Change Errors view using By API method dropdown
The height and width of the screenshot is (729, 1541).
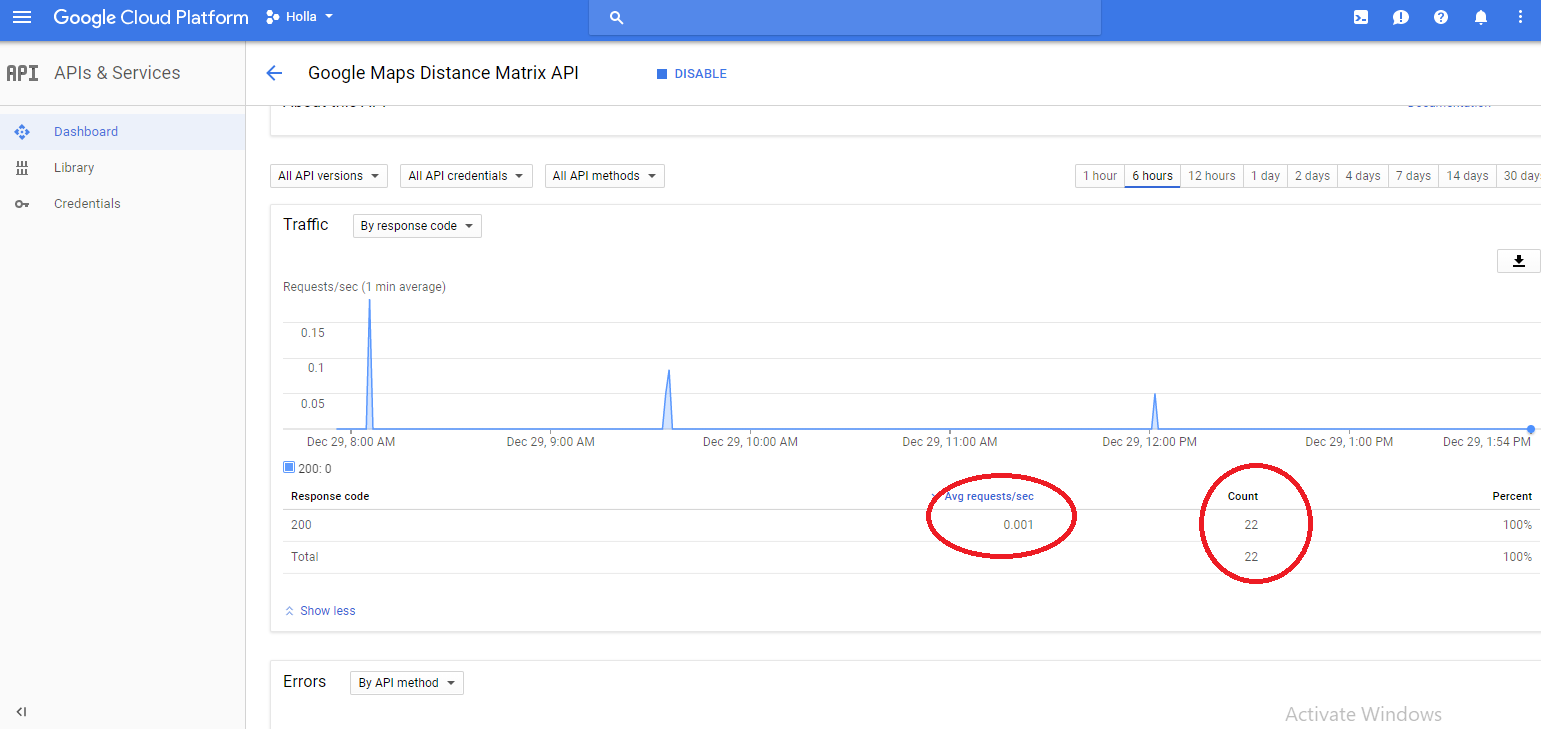pos(406,682)
